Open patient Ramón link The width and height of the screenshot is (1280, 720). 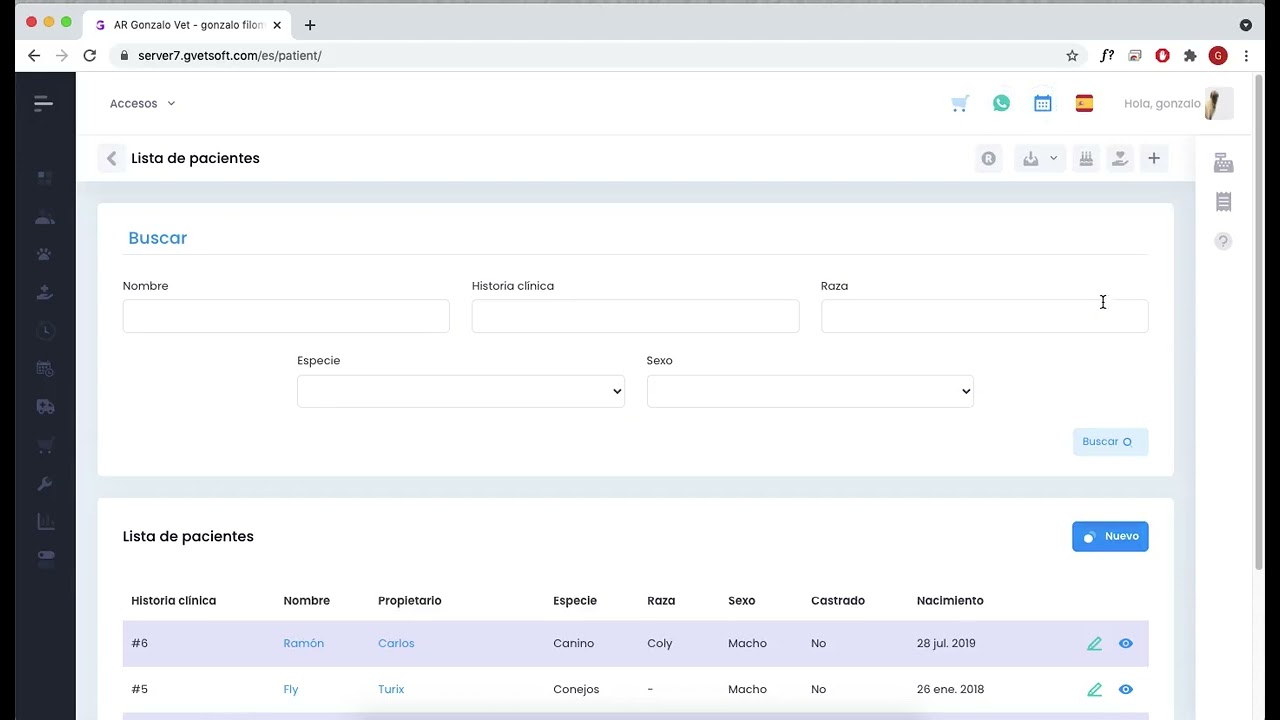(x=303, y=643)
